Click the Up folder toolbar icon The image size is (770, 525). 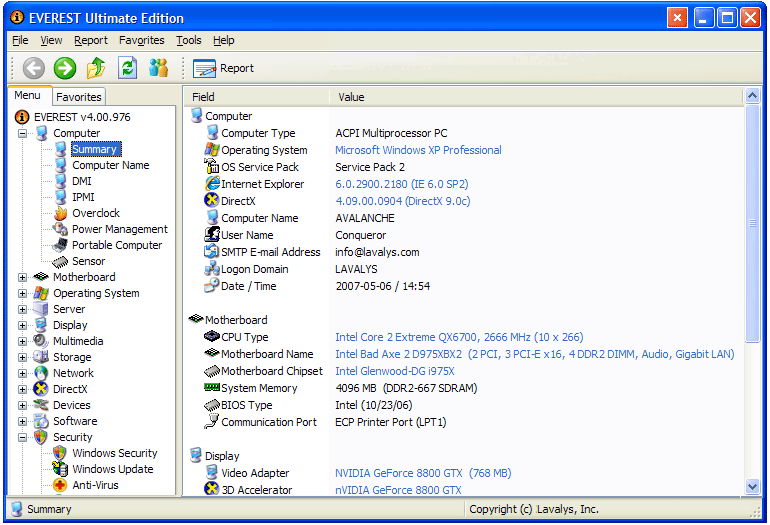[x=96, y=68]
